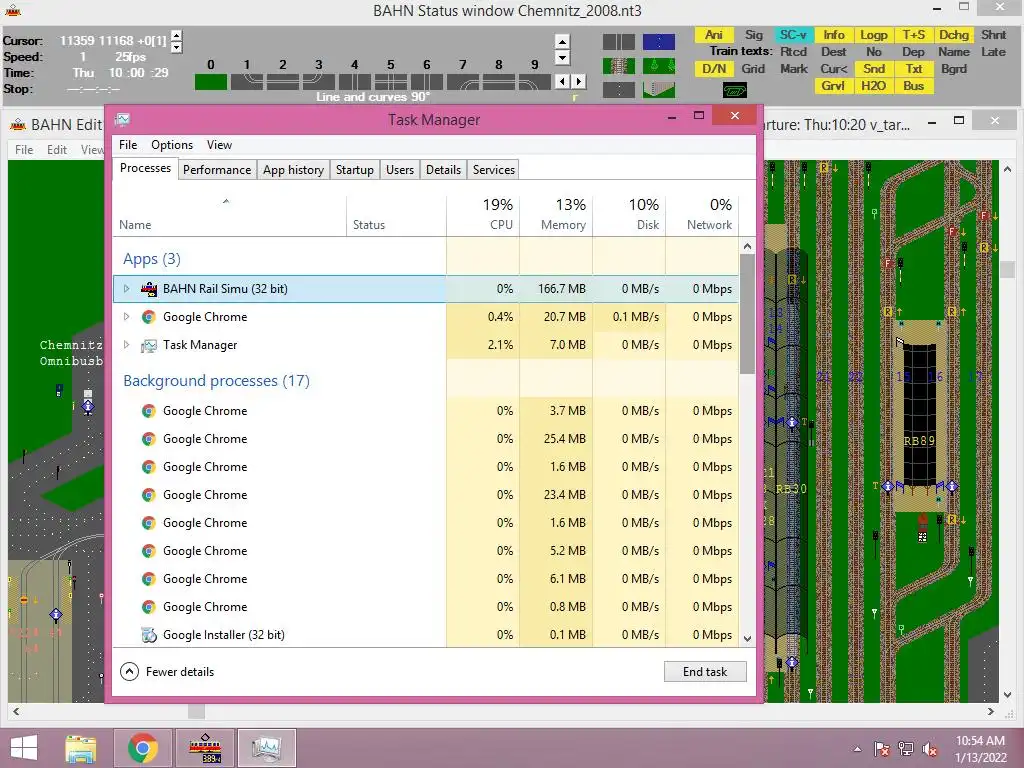Open Task Manager Options menu
This screenshot has width=1024, height=768.
pos(172,145)
